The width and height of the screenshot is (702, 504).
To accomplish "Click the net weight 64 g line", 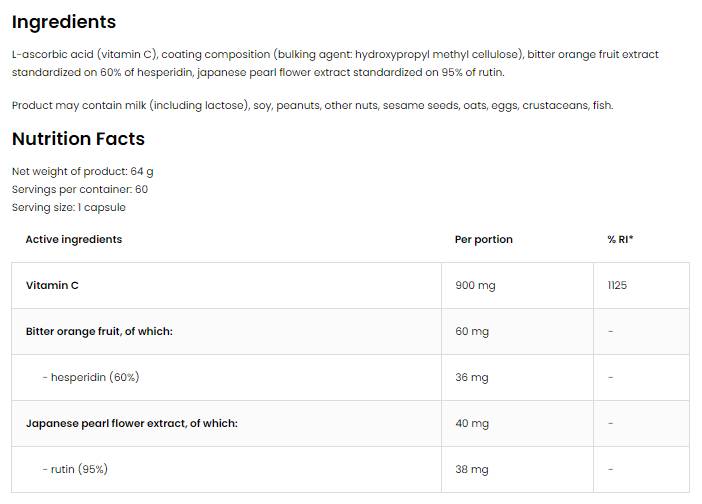I will tap(82, 171).
